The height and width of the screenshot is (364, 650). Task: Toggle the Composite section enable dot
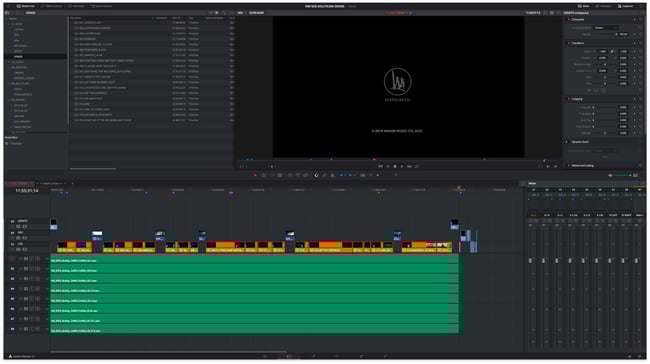(568, 19)
